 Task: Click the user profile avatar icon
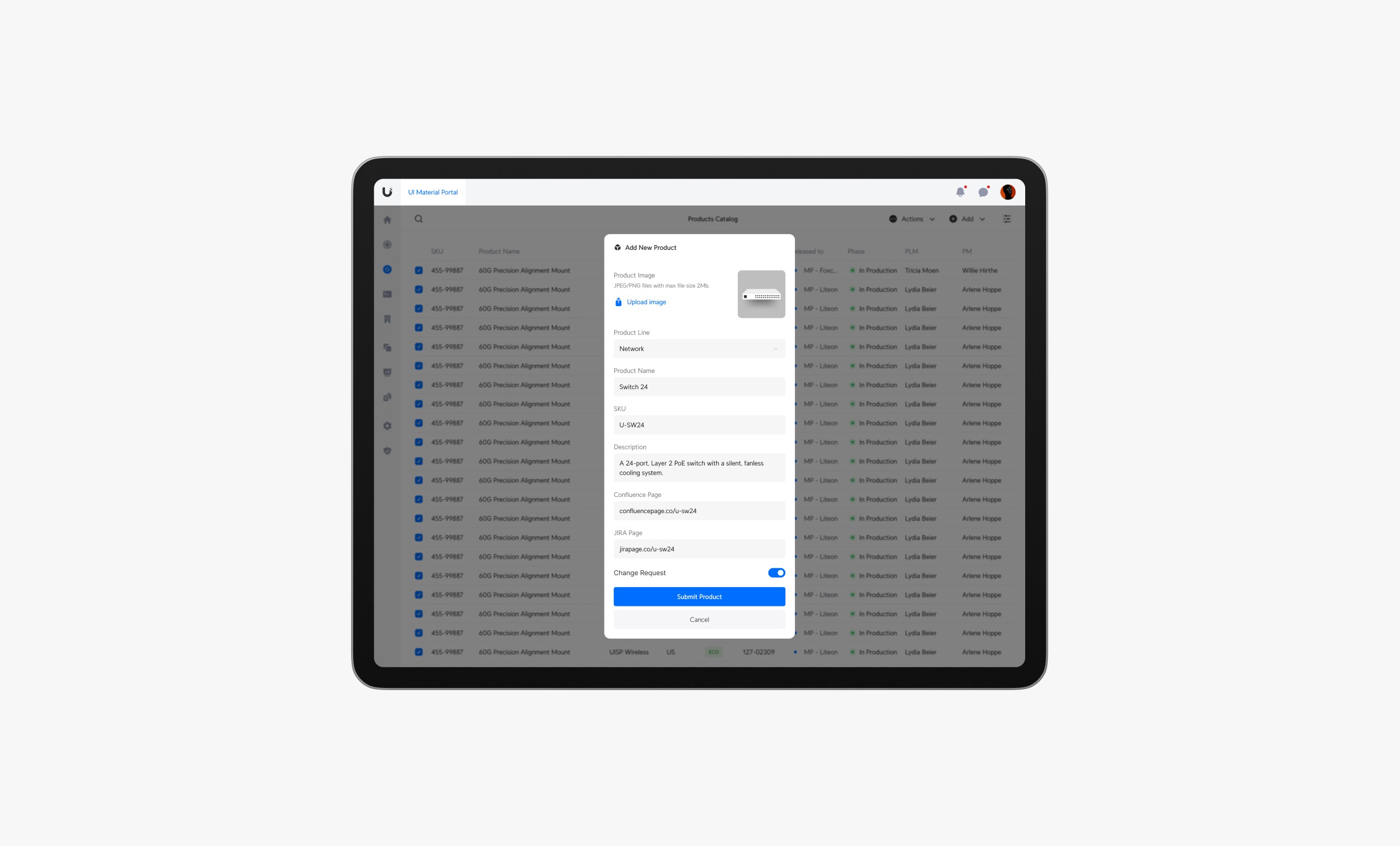coord(1010,192)
